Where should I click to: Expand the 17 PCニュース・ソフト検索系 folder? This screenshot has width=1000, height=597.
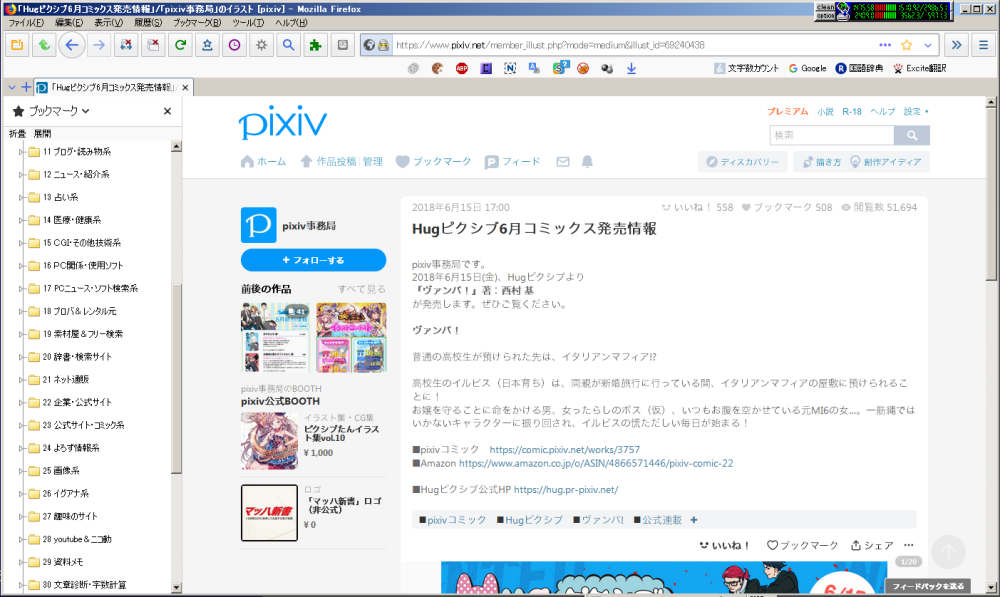coord(21,288)
